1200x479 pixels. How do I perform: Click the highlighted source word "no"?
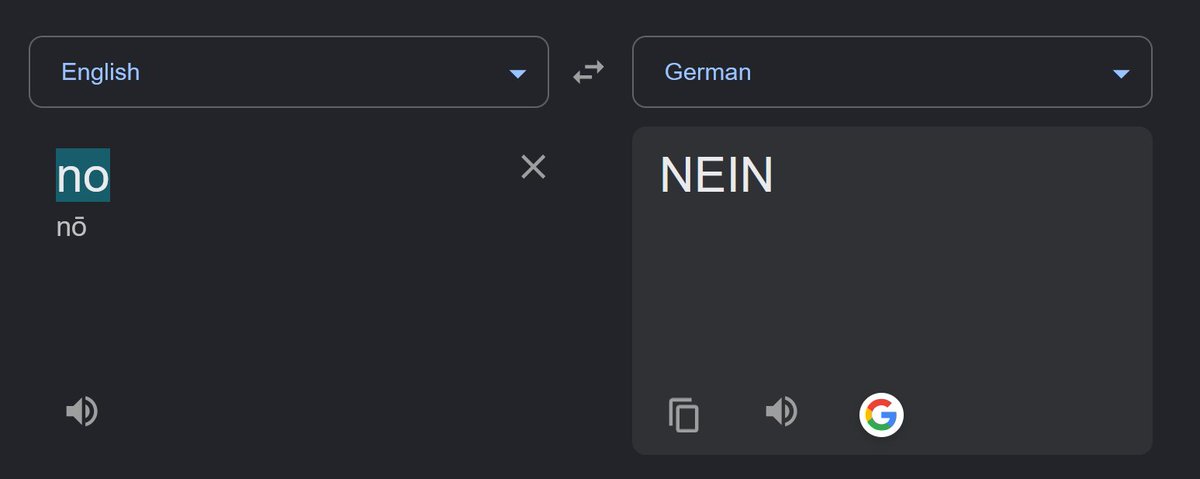pyautogui.click(x=83, y=176)
